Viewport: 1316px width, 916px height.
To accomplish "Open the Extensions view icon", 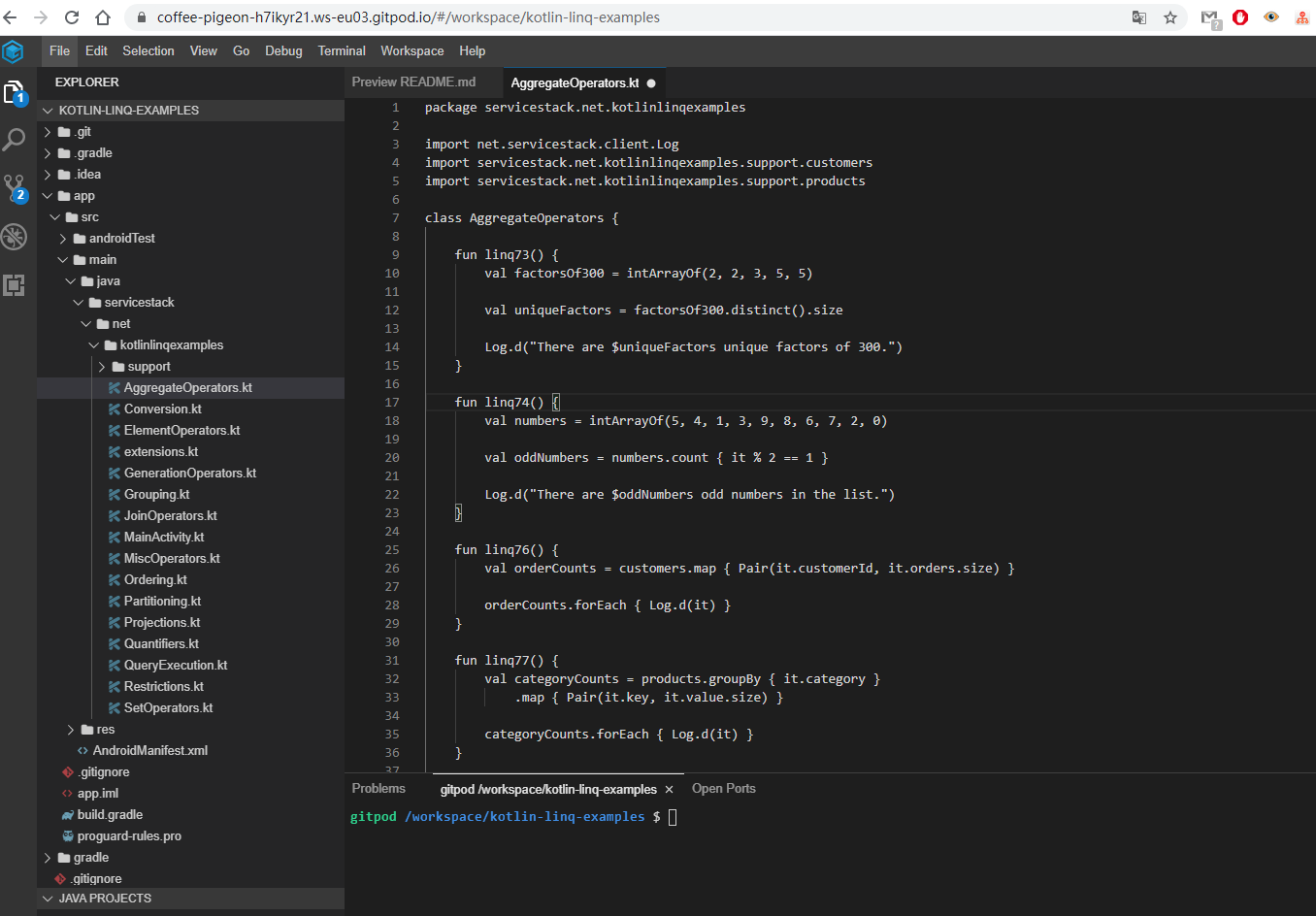I will pos(14,284).
